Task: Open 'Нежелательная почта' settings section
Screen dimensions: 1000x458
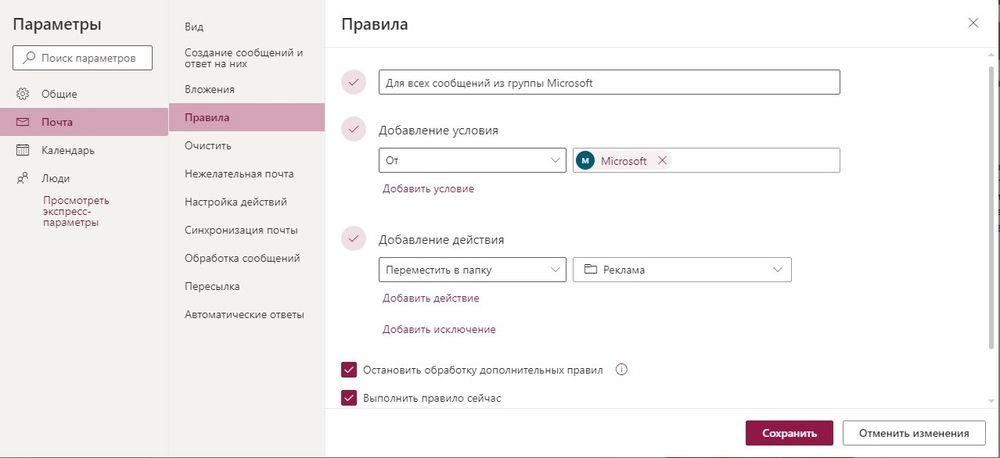Action: 239,174
